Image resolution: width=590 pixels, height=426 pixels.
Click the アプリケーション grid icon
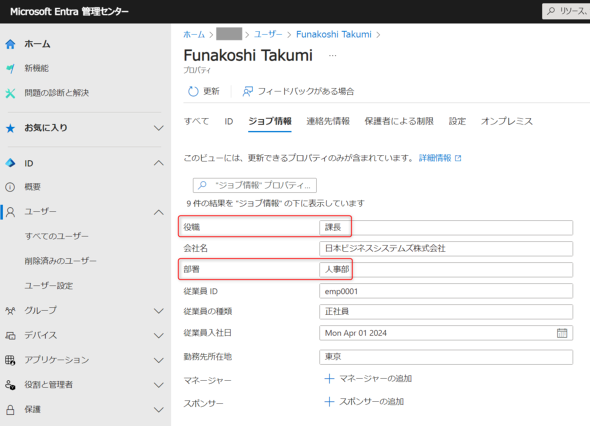(x=11, y=360)
